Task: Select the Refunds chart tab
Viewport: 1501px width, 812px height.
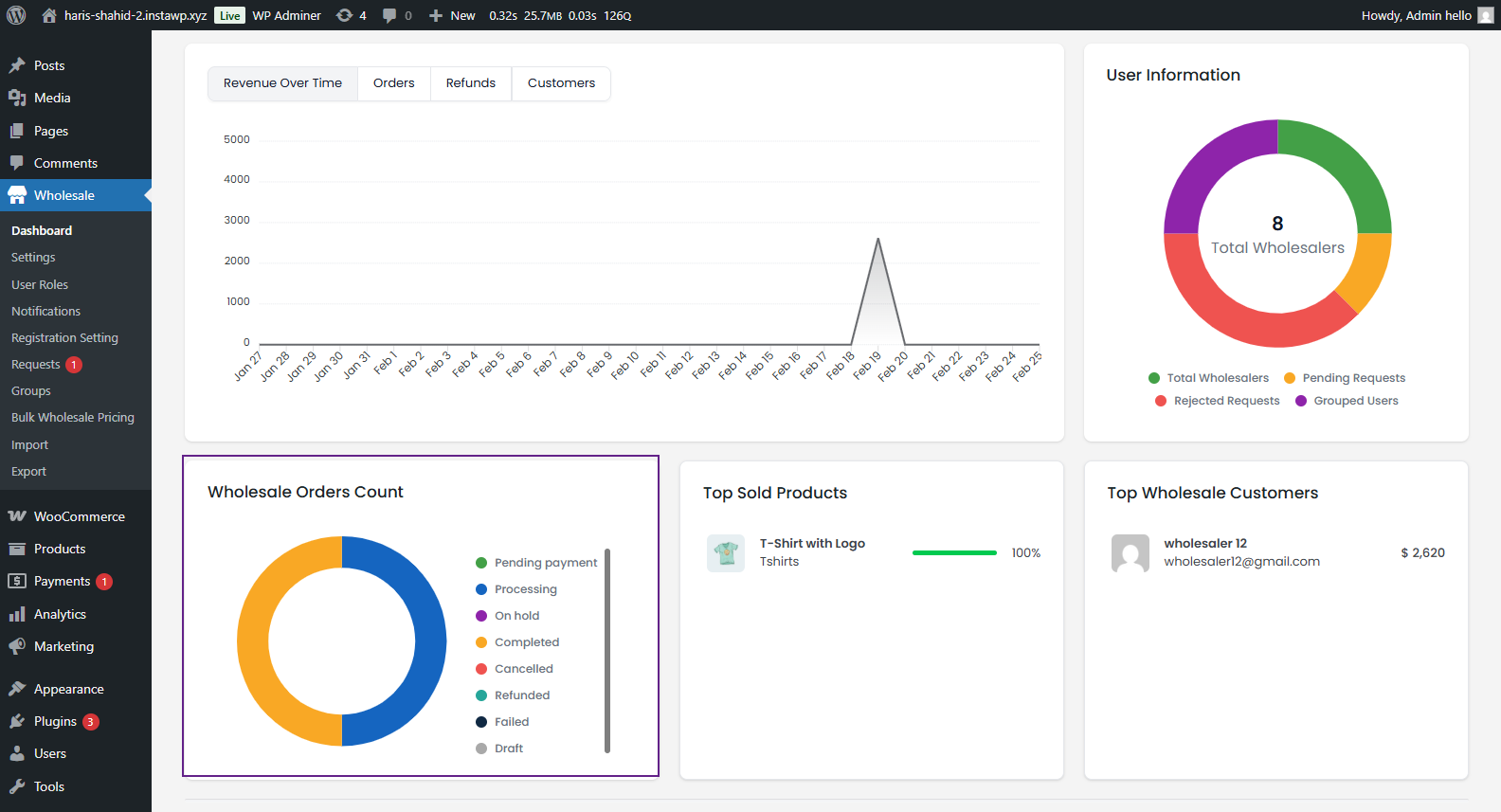Action: pyautogui.click(x=470, y=83)
